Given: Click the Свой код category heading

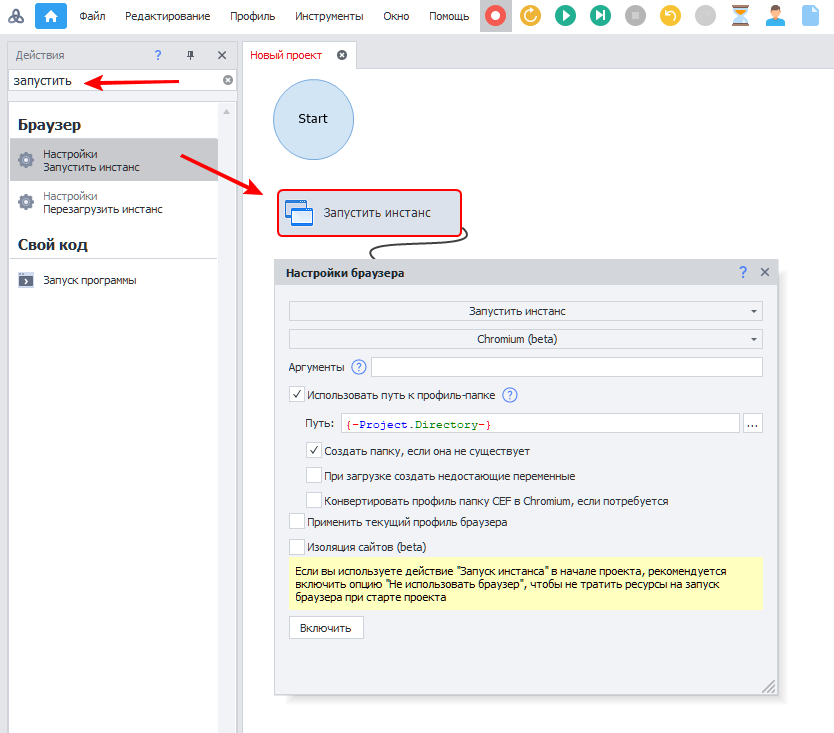Looking at the screenshot, I should click(x=53, y=245).
